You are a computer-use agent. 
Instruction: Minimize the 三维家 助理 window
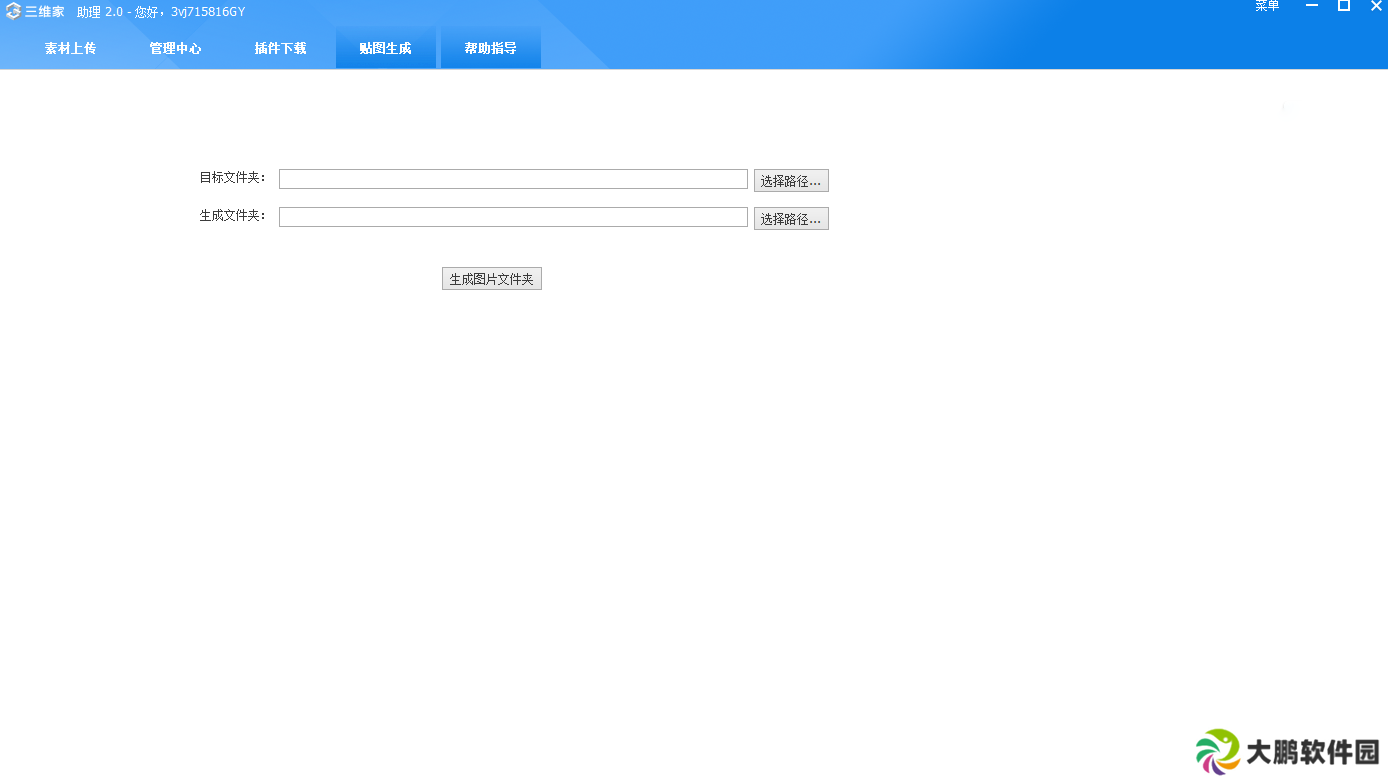1312,6
